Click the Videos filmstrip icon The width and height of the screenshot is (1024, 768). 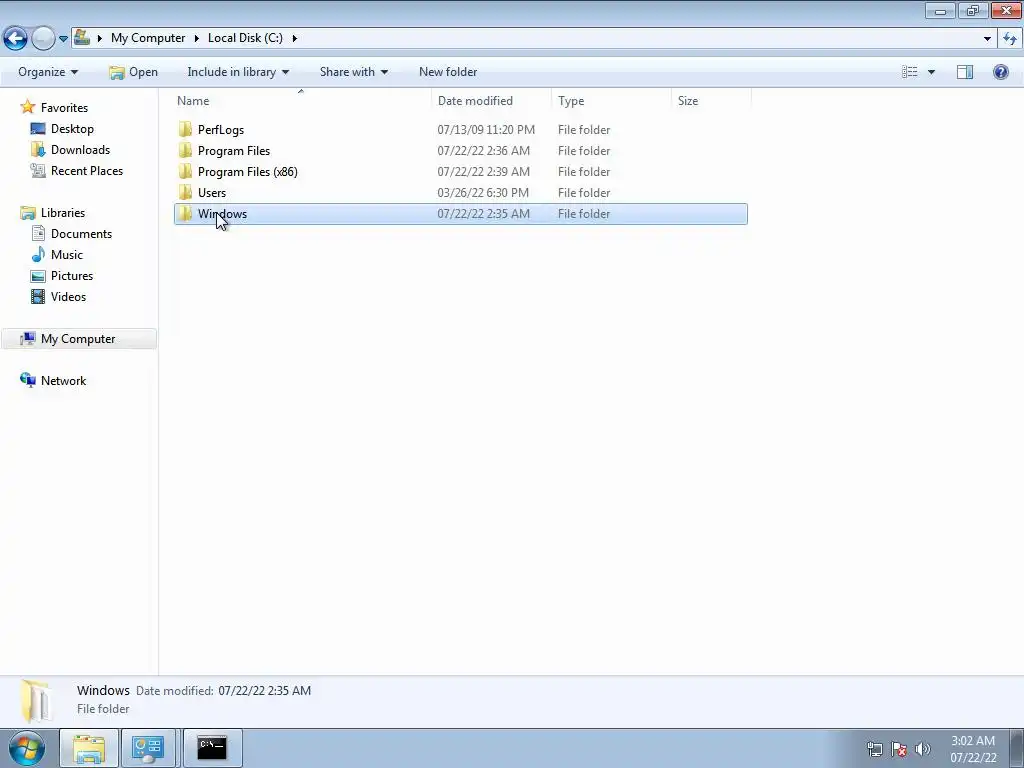pyautogui.click(x=38, y=296)
